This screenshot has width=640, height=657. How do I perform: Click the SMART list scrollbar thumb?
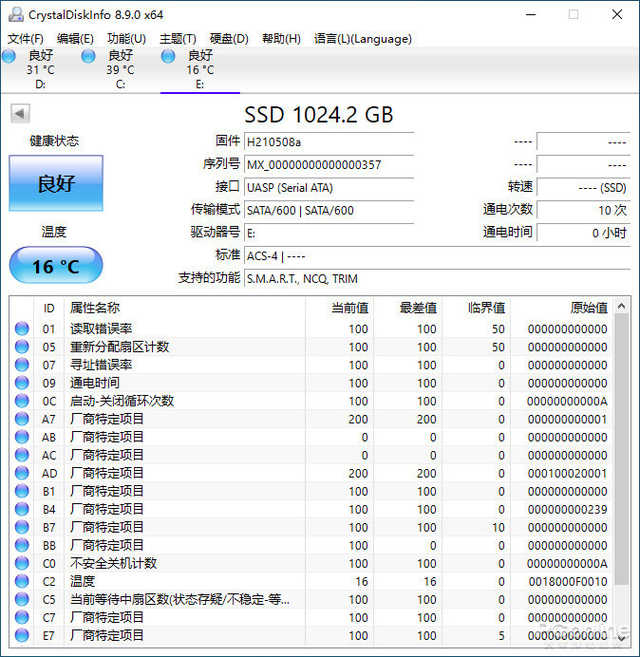tap(622, 449)
